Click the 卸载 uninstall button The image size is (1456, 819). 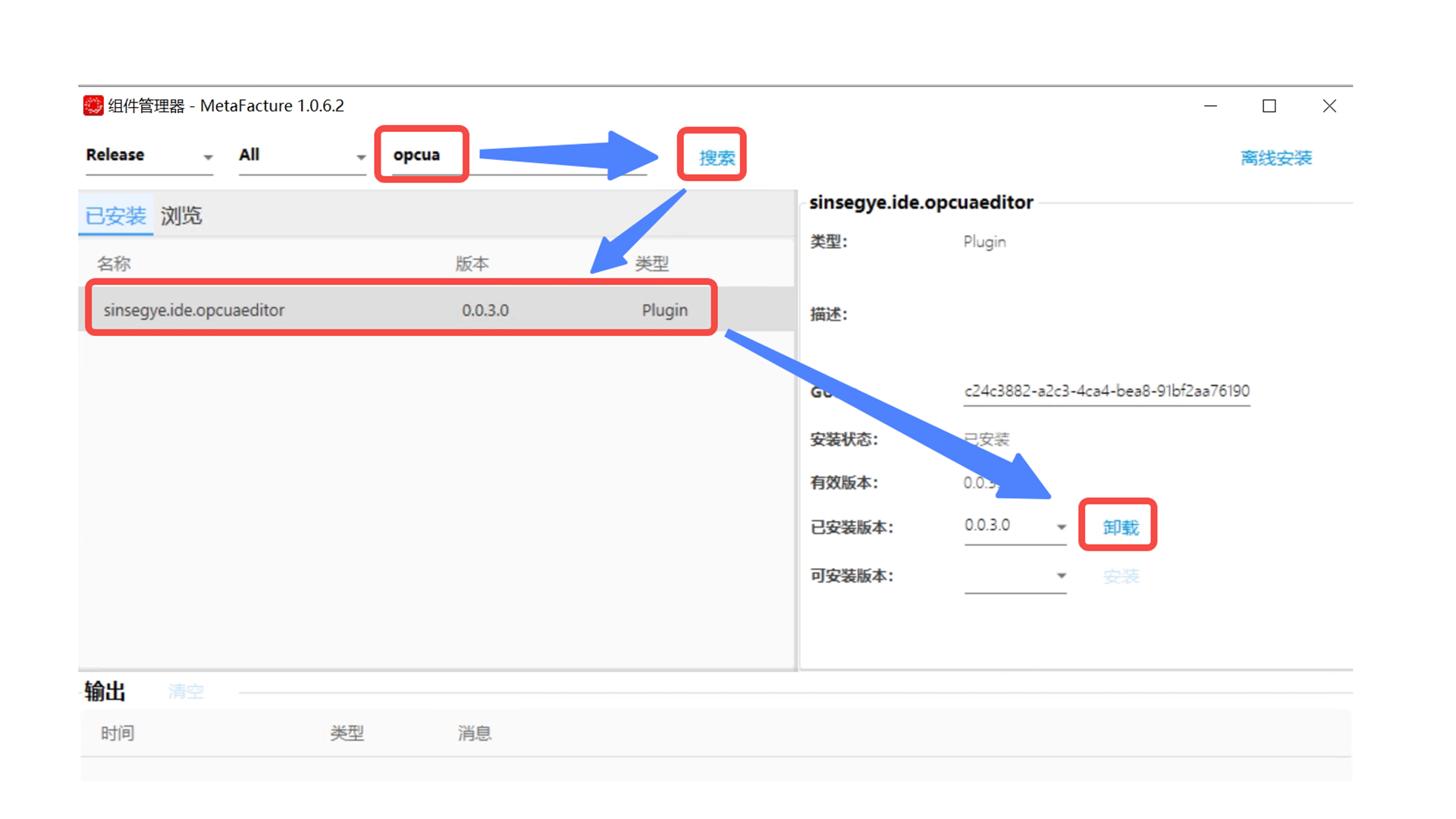[x=1119, y=527]
